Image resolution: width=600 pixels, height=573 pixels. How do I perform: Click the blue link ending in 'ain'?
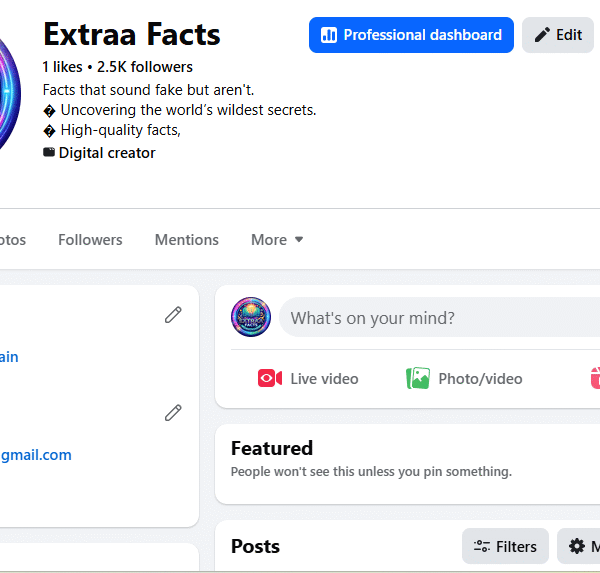tap(9, 357)
